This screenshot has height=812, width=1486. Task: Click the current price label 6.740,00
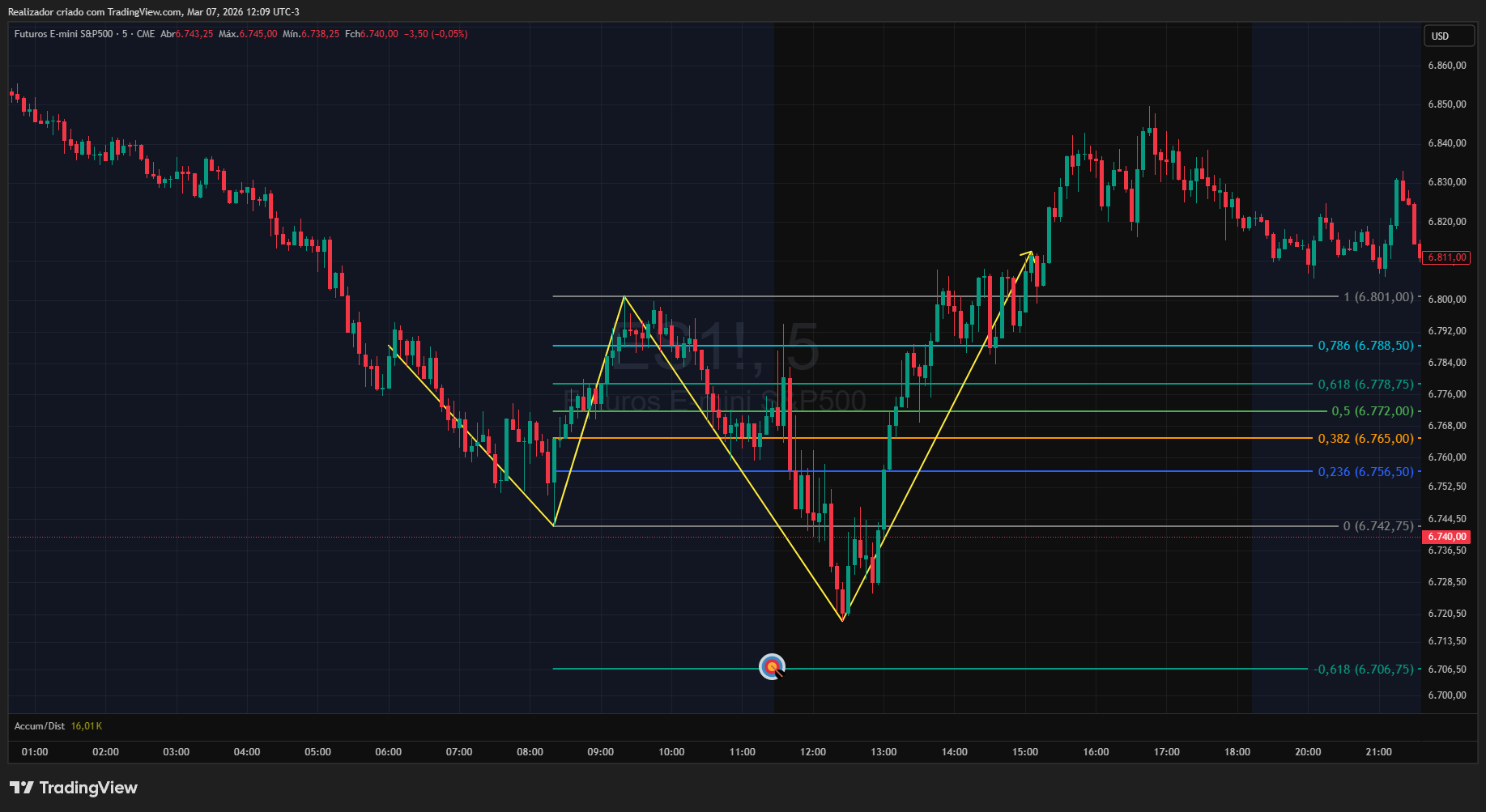[1446, 537]
